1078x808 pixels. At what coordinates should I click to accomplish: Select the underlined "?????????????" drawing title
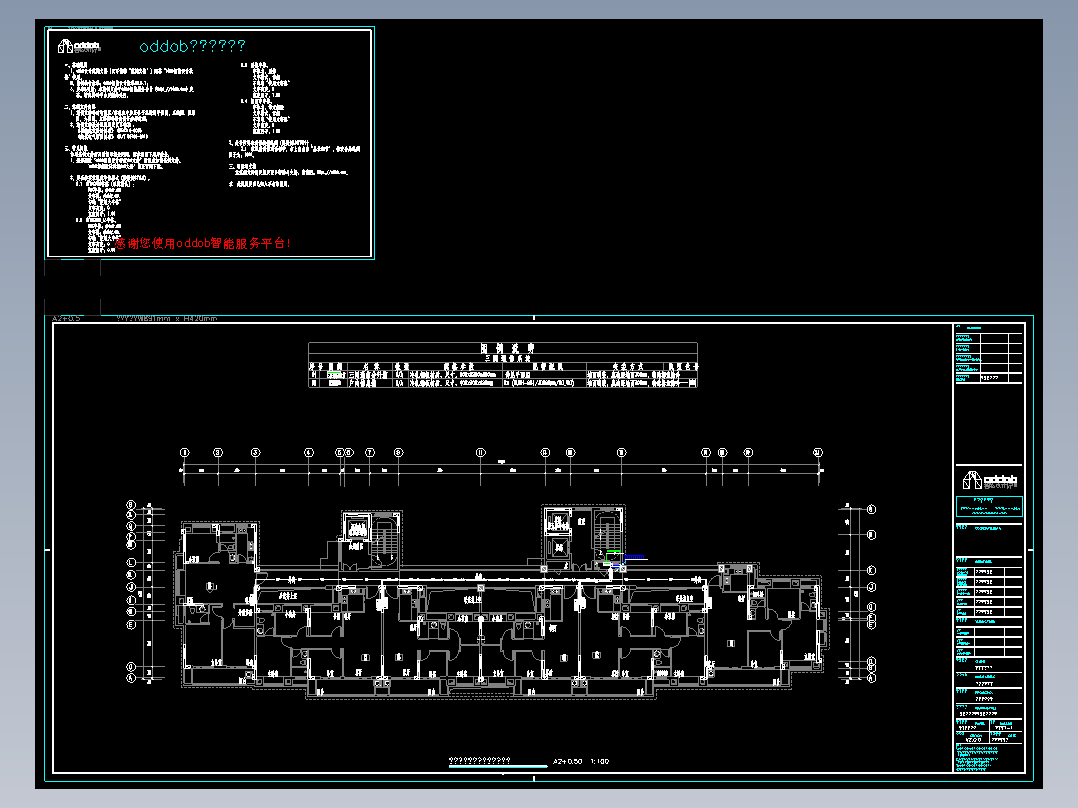[480, 761]
